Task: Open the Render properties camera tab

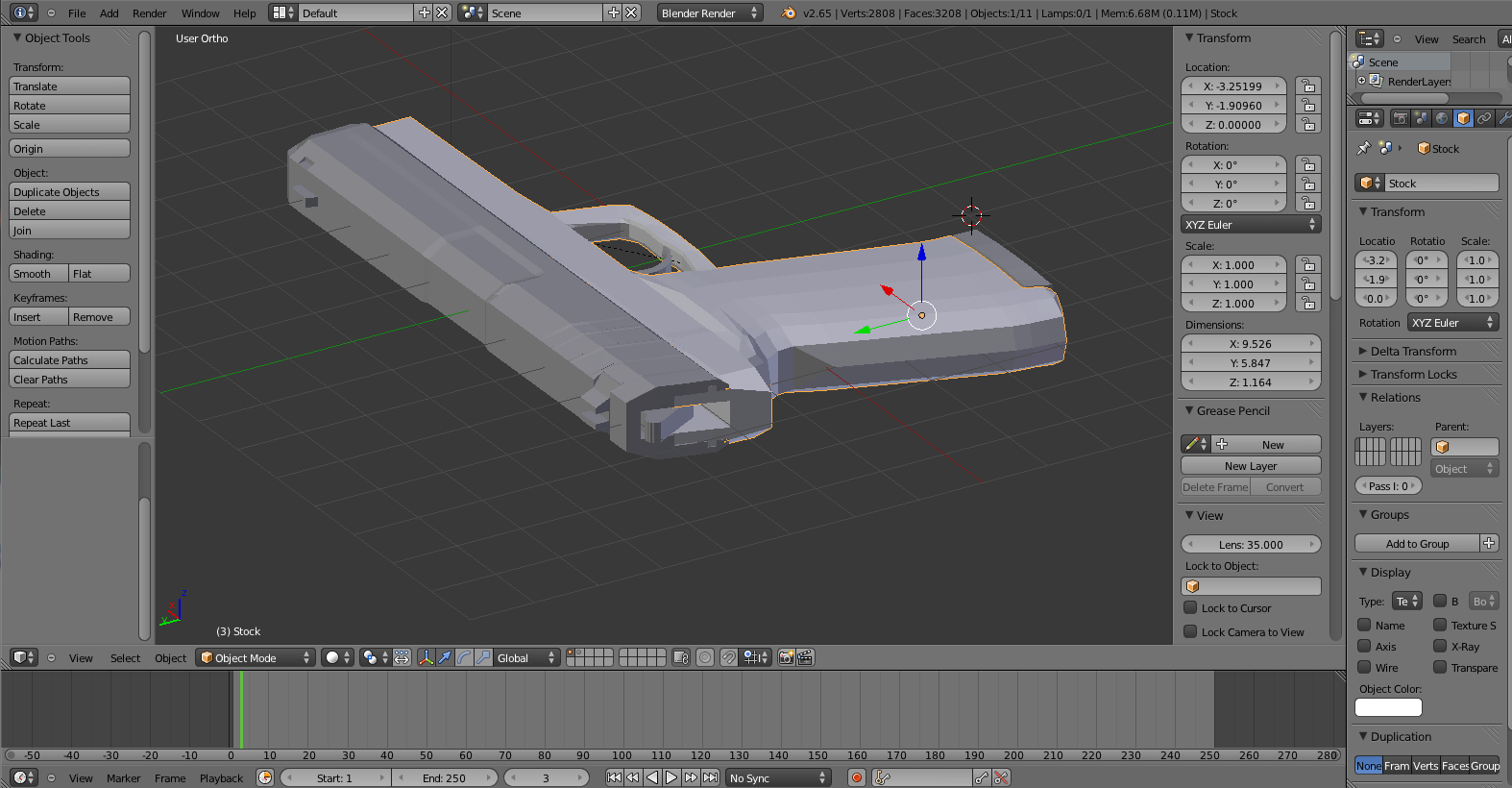Action: tap(1401, 118)
